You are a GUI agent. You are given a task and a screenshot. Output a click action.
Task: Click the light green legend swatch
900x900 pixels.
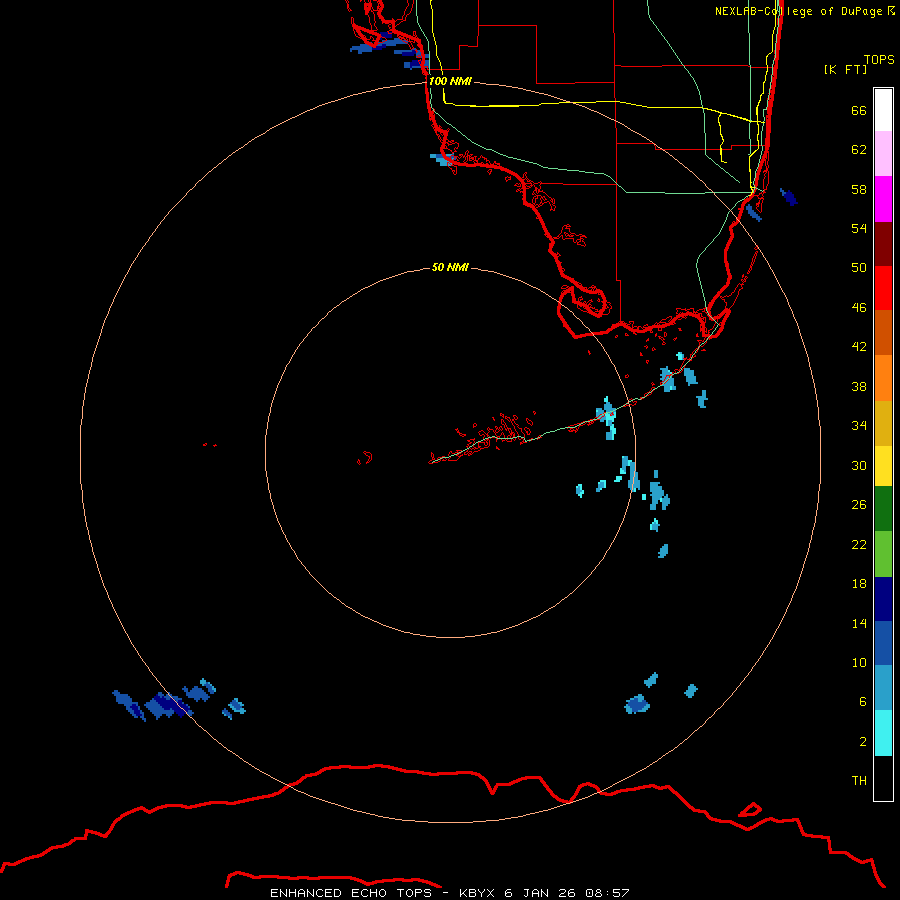tap(883, 554)
